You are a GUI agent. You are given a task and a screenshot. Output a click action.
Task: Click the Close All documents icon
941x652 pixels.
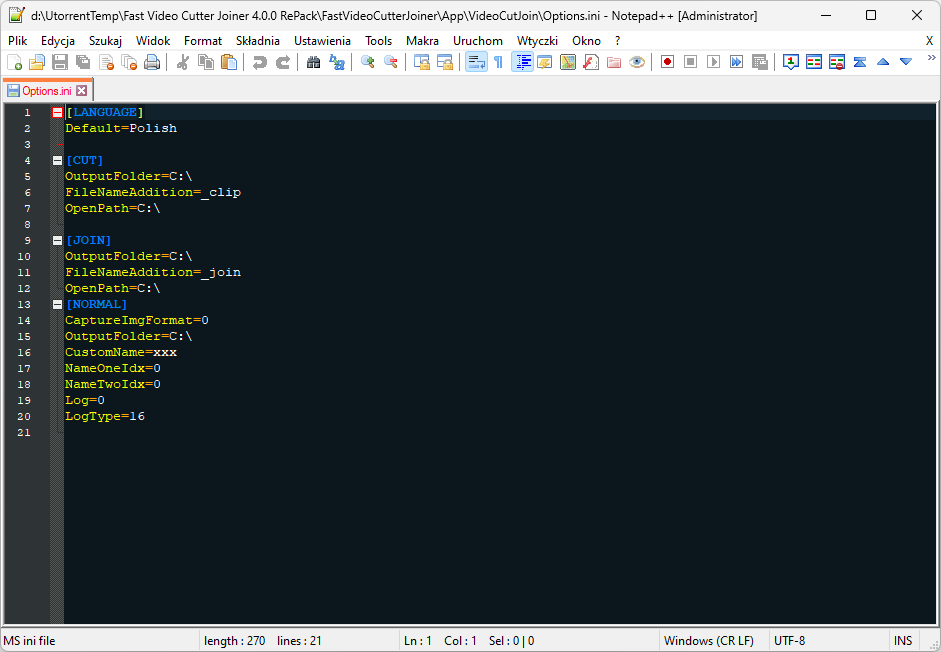pyautogui.click(x=129, y=62)
